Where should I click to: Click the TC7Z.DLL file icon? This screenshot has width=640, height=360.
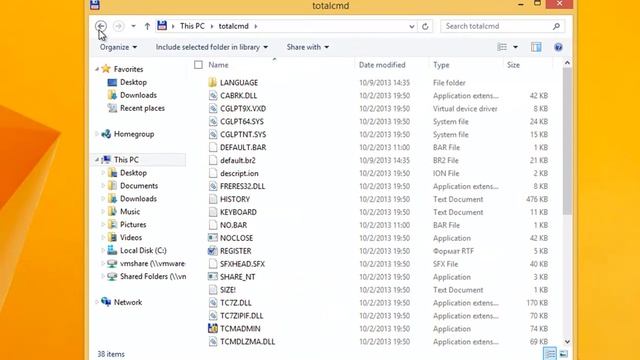click(213, 303)
